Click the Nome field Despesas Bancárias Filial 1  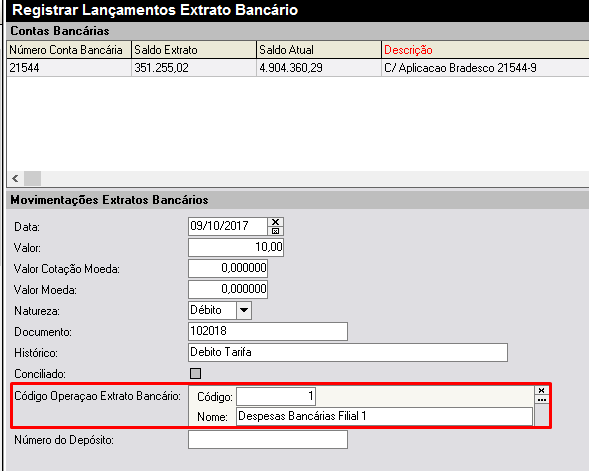[384, 417]
